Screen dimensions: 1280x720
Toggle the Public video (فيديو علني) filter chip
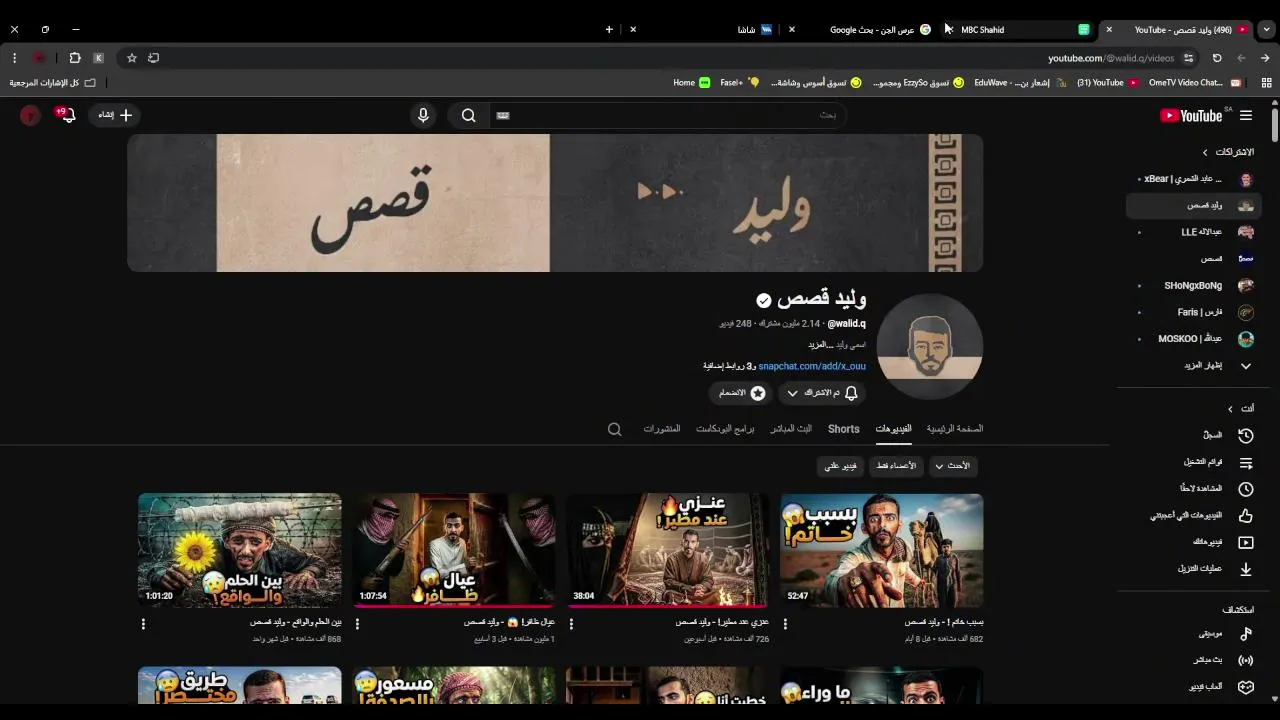click(x=840, y=466)
